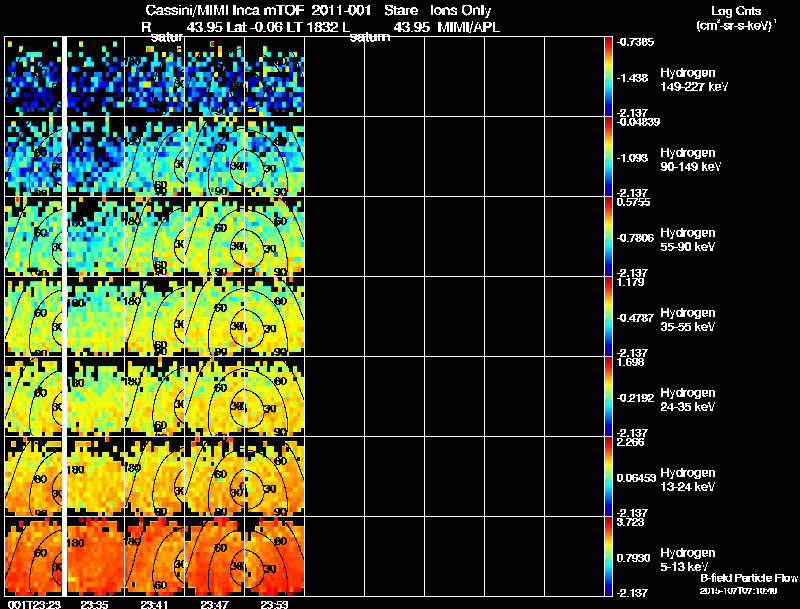Click the '-0.2192' colorbar value

pos(635,398)
